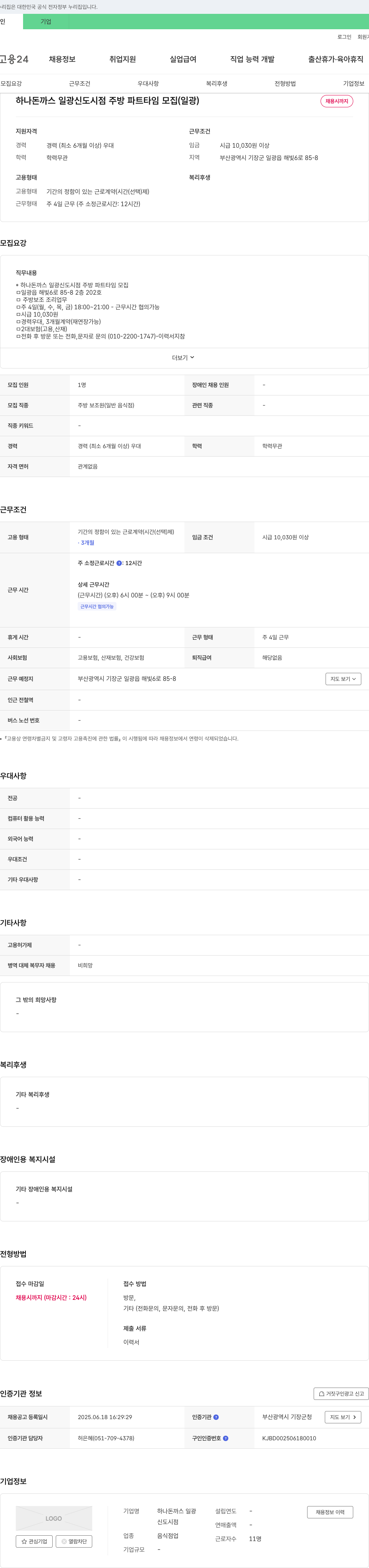Open the 직업 능력 개발 menu

252,59
